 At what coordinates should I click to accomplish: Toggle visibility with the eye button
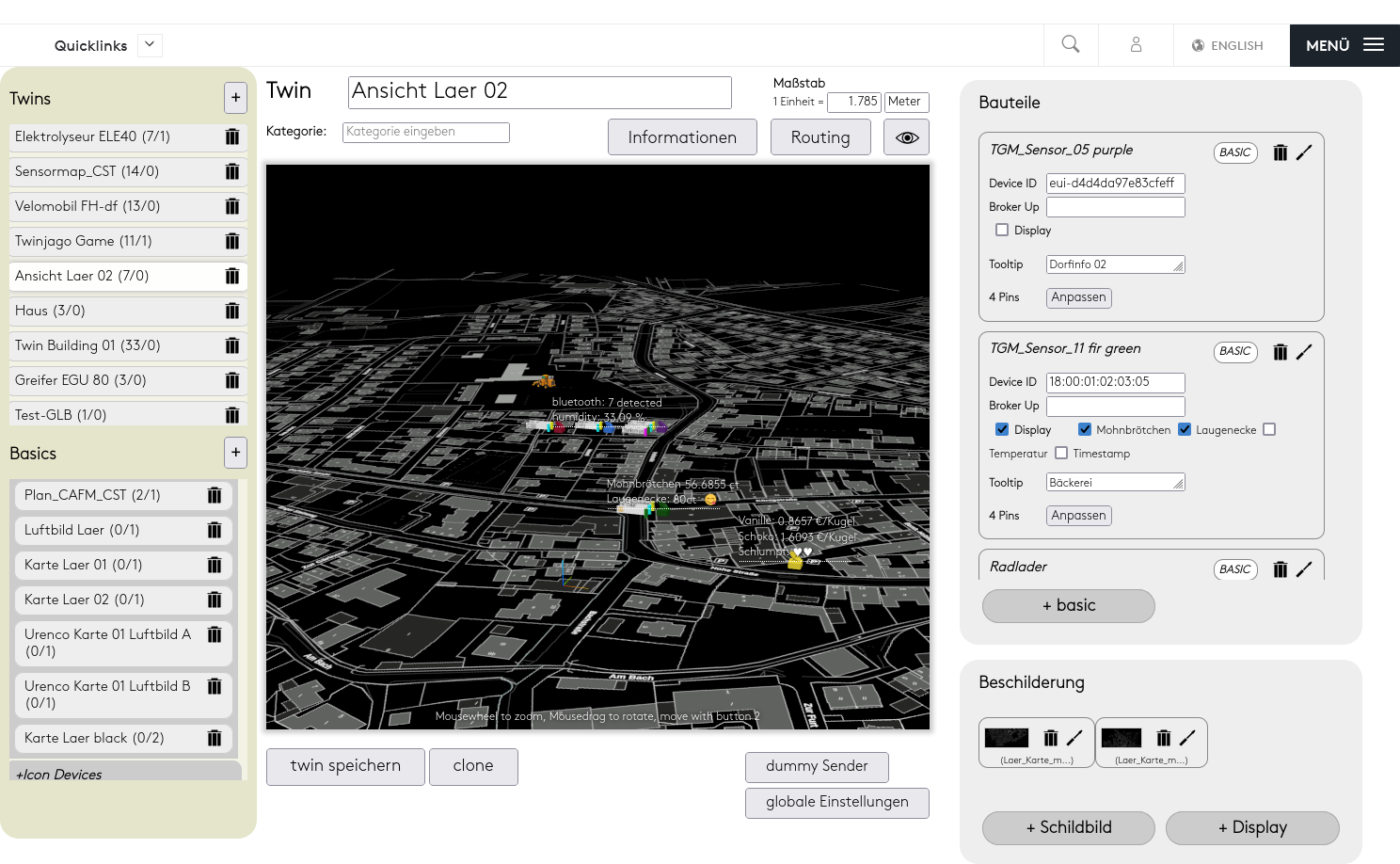point(907,137)
